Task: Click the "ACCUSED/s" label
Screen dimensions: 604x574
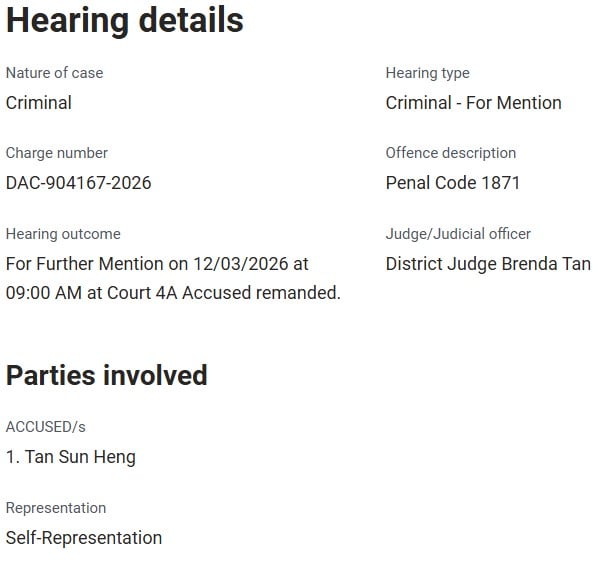Action: coord(46,427)
